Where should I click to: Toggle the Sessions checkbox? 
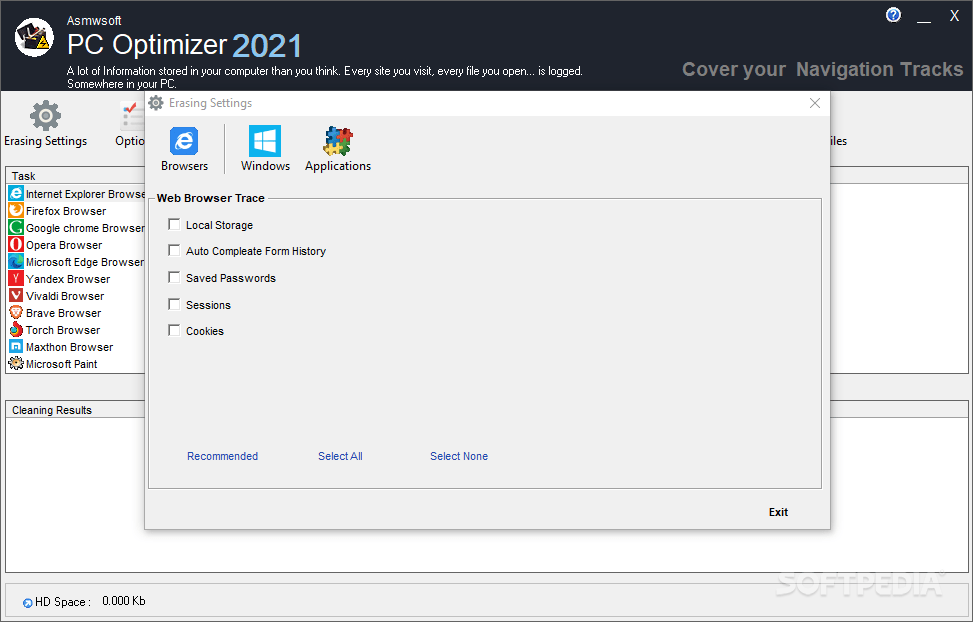pyautogui.click(x=174, y=304)
